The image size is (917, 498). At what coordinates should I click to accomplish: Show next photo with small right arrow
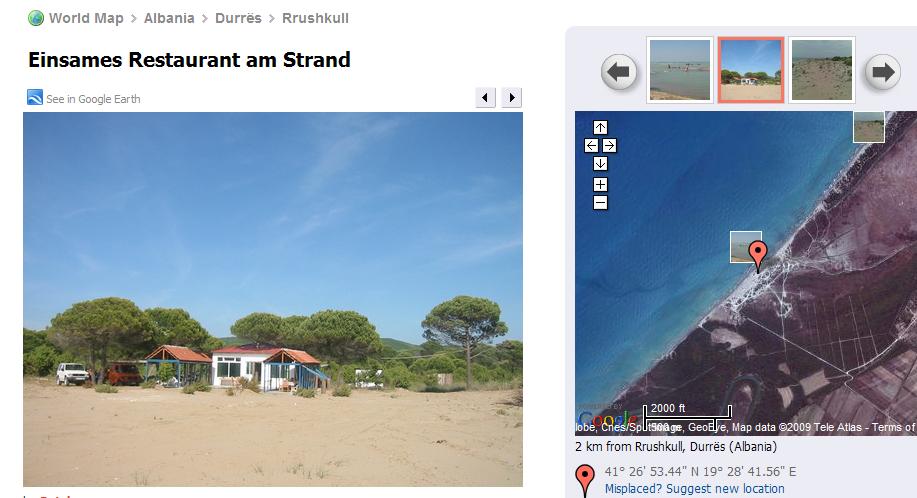(512, 98)
